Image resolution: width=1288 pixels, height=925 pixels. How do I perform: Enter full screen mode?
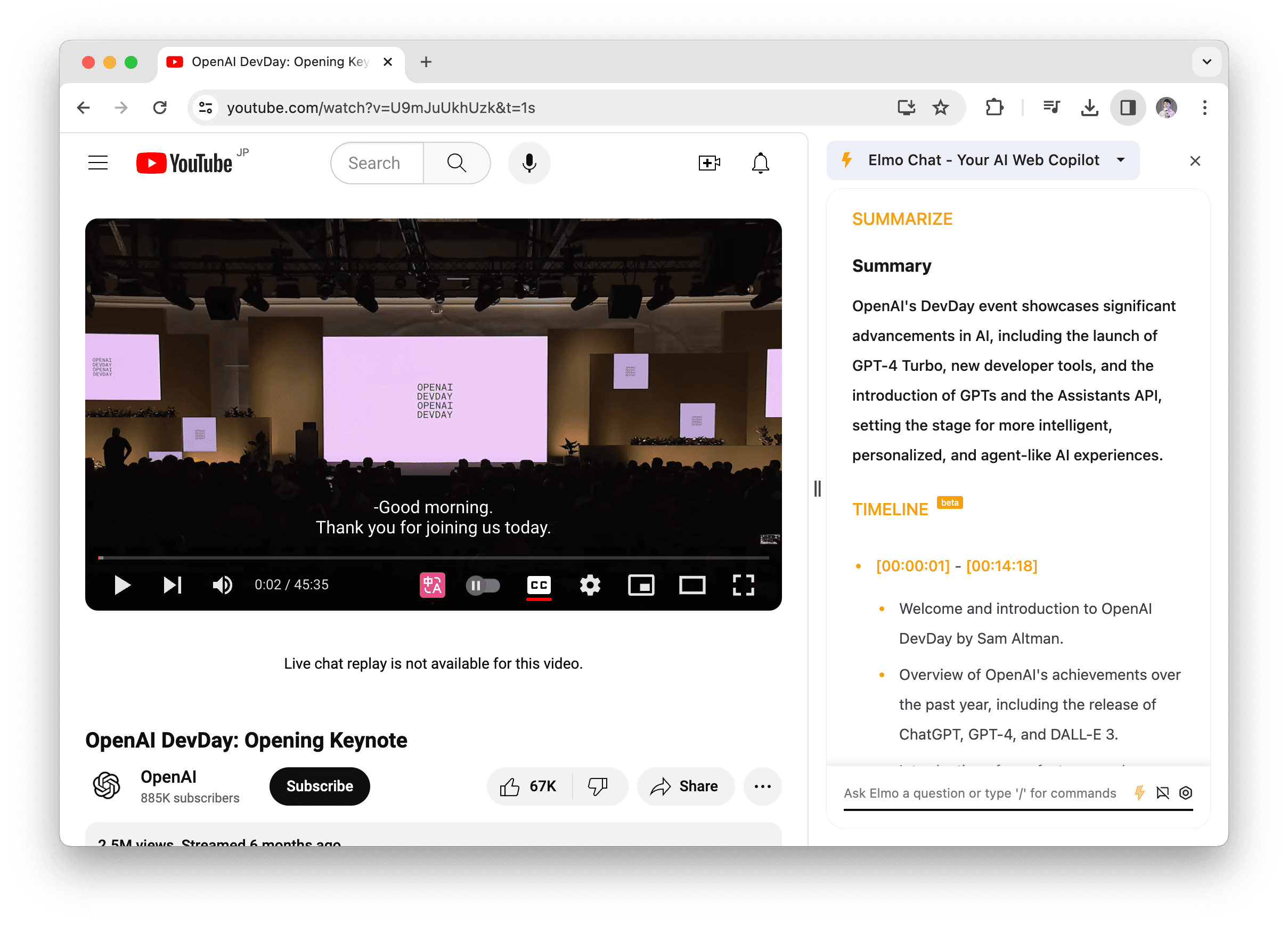[x=743, y=585]
